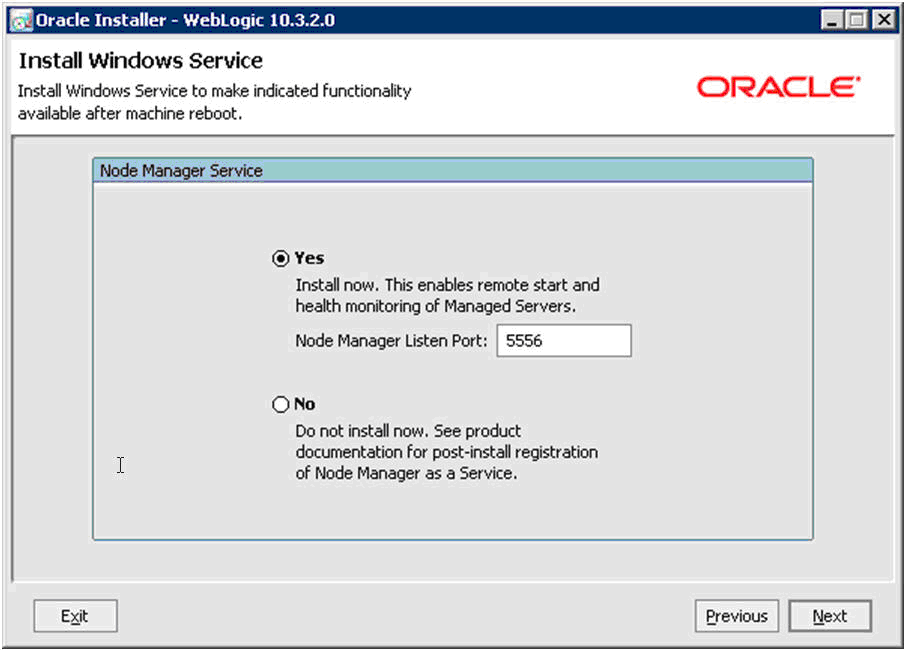Screen dimensions: 906x651
Task: Click the Oracle Installer title bar icon
Action: [x=21, y=21]
